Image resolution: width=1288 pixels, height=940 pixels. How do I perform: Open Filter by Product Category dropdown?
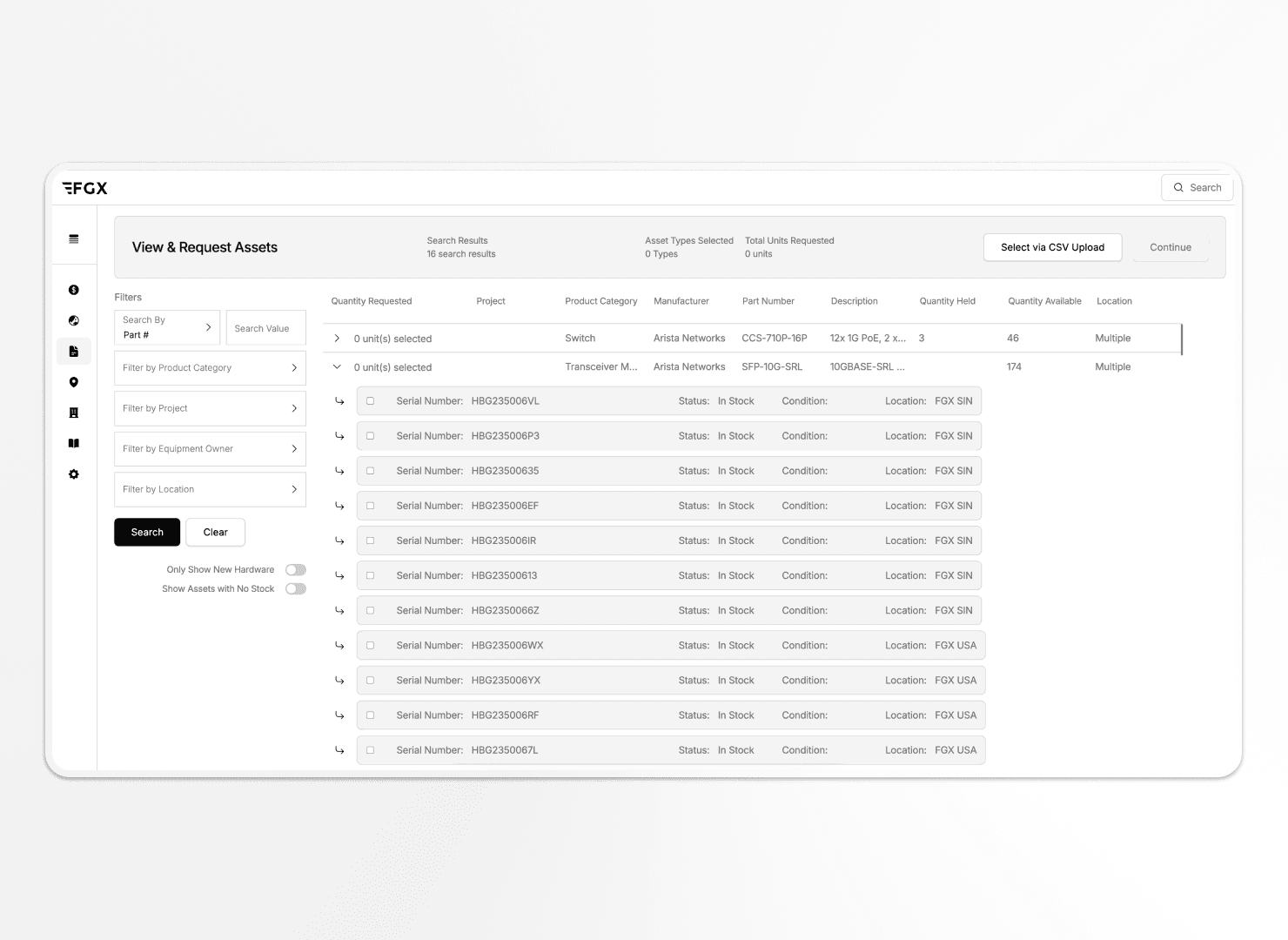pos(210,368)
